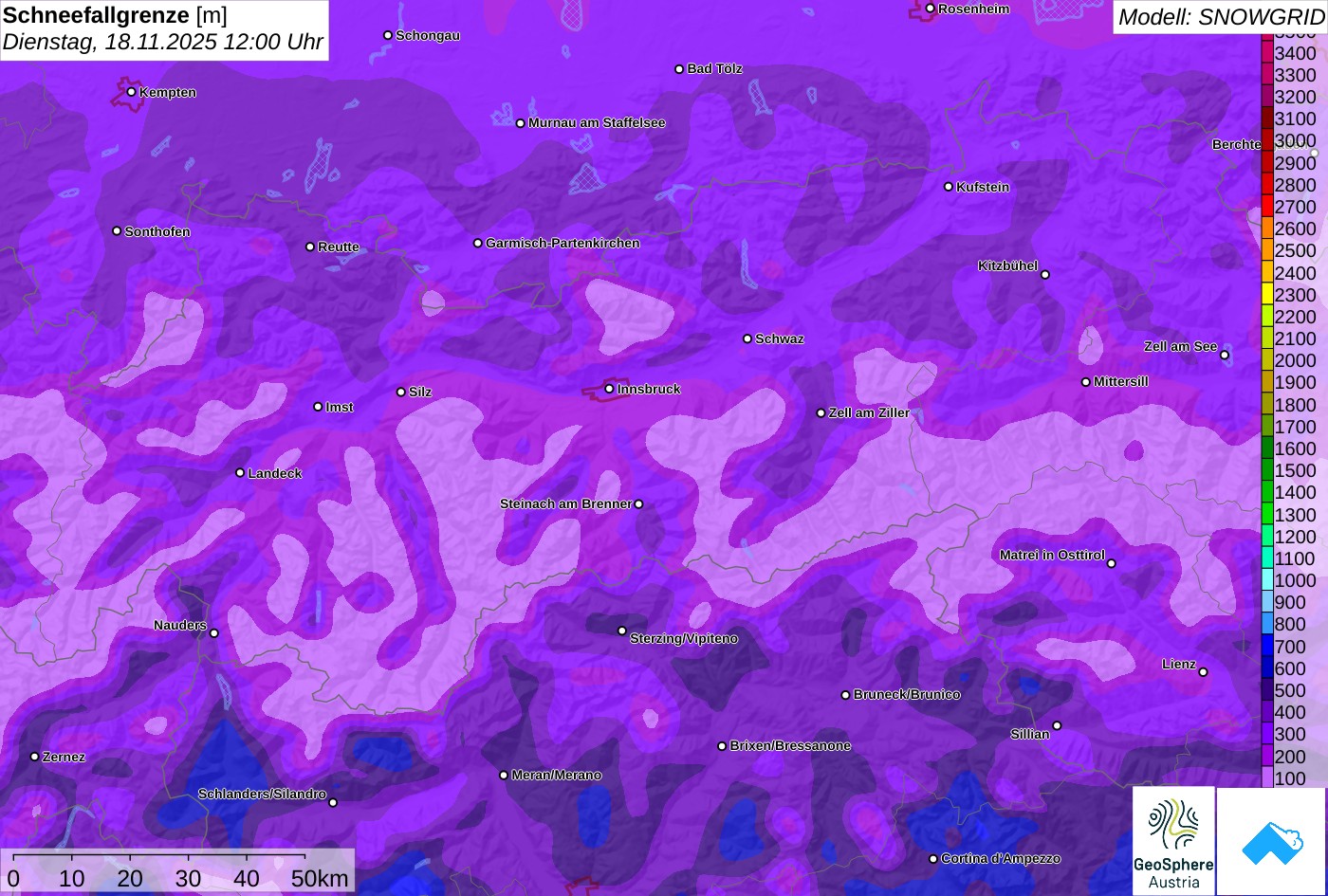Click the Mittersill marker dot

pyautogui.click(x=1086, y=382)
